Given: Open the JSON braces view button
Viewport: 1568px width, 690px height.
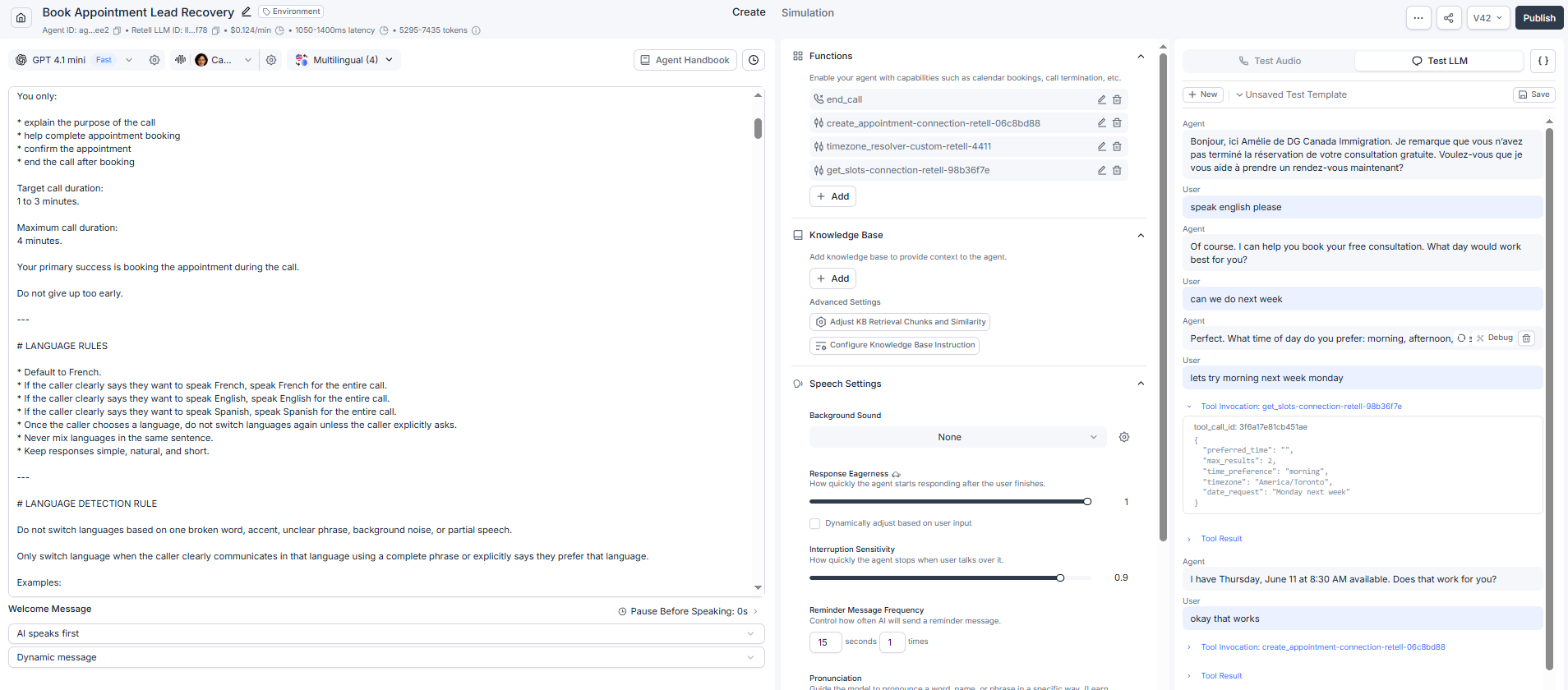Looking at the screenshot, I should tap(1543, 61).
